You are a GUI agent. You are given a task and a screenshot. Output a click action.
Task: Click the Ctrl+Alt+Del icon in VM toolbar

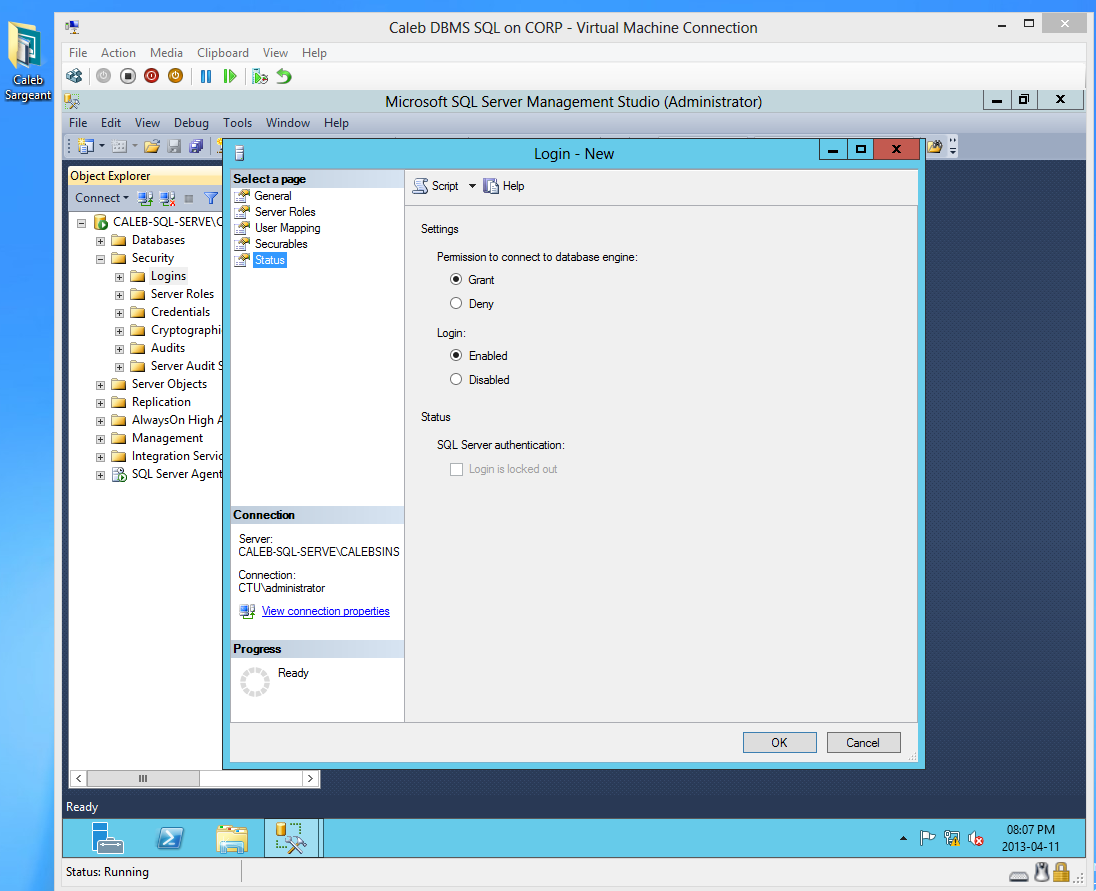pyautogui.click(x=73, y=76)
